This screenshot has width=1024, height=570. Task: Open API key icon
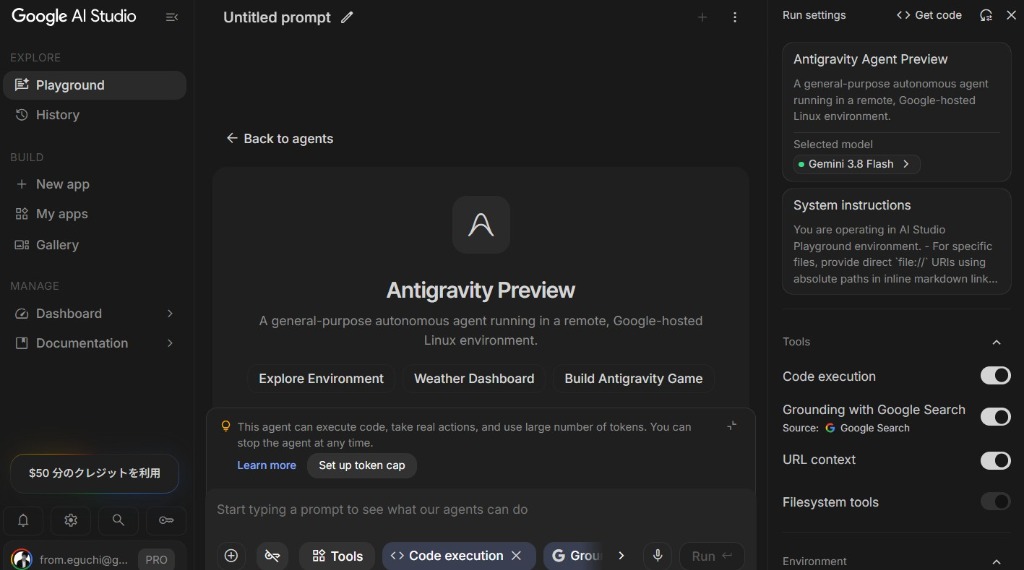[166, 520]
